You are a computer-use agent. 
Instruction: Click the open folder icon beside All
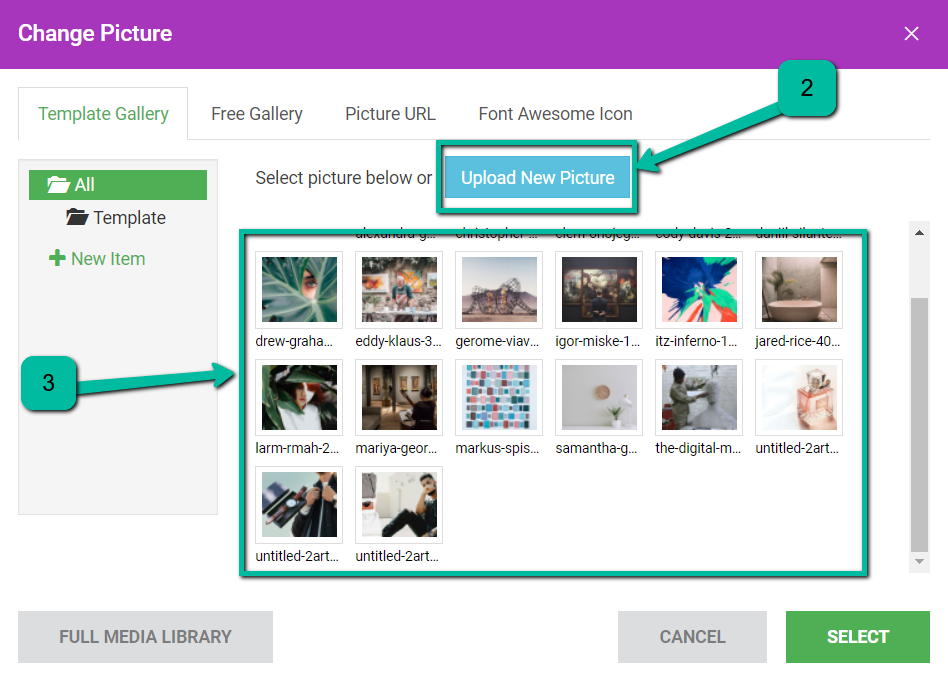click(x=58, y=185)
